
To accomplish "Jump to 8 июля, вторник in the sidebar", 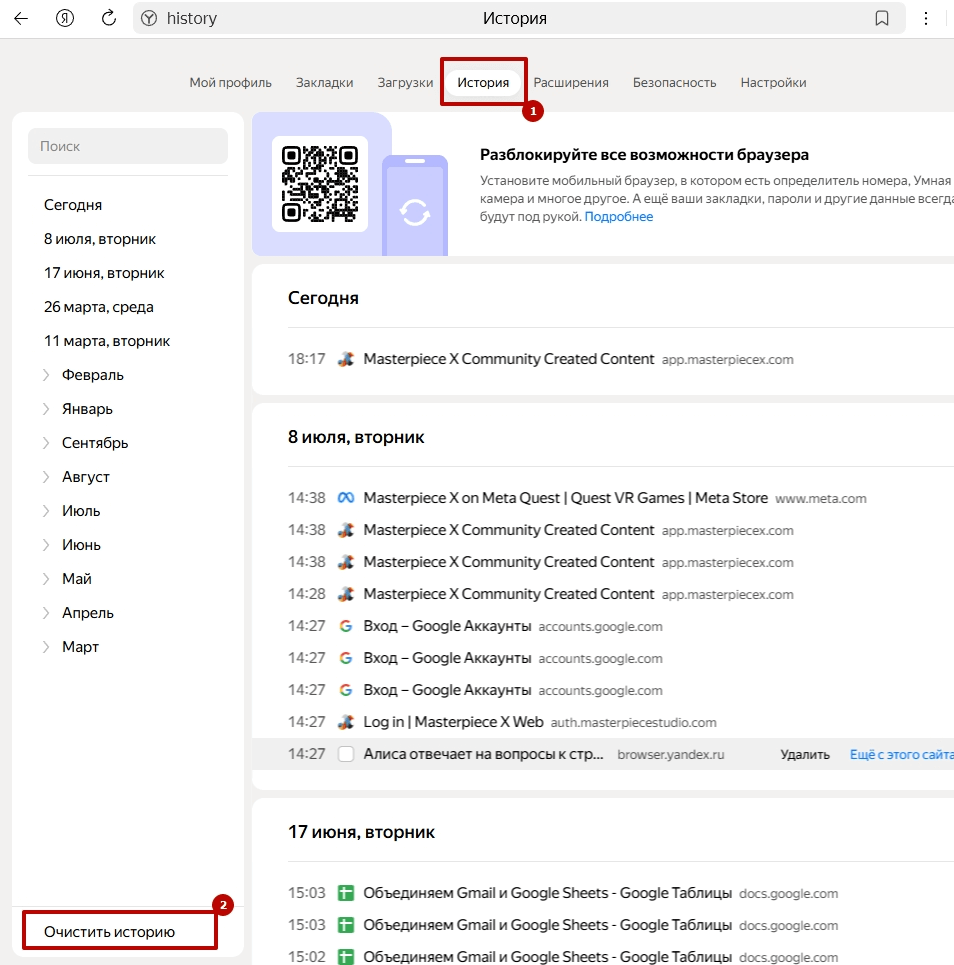I will 100,239.
